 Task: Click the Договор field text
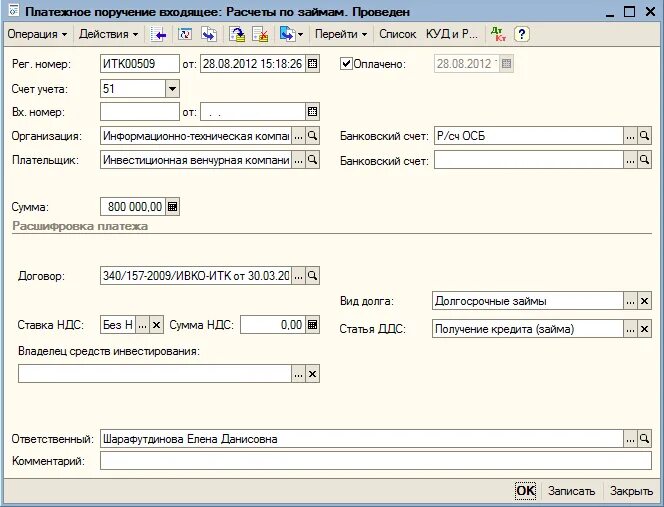pos(196,276)
